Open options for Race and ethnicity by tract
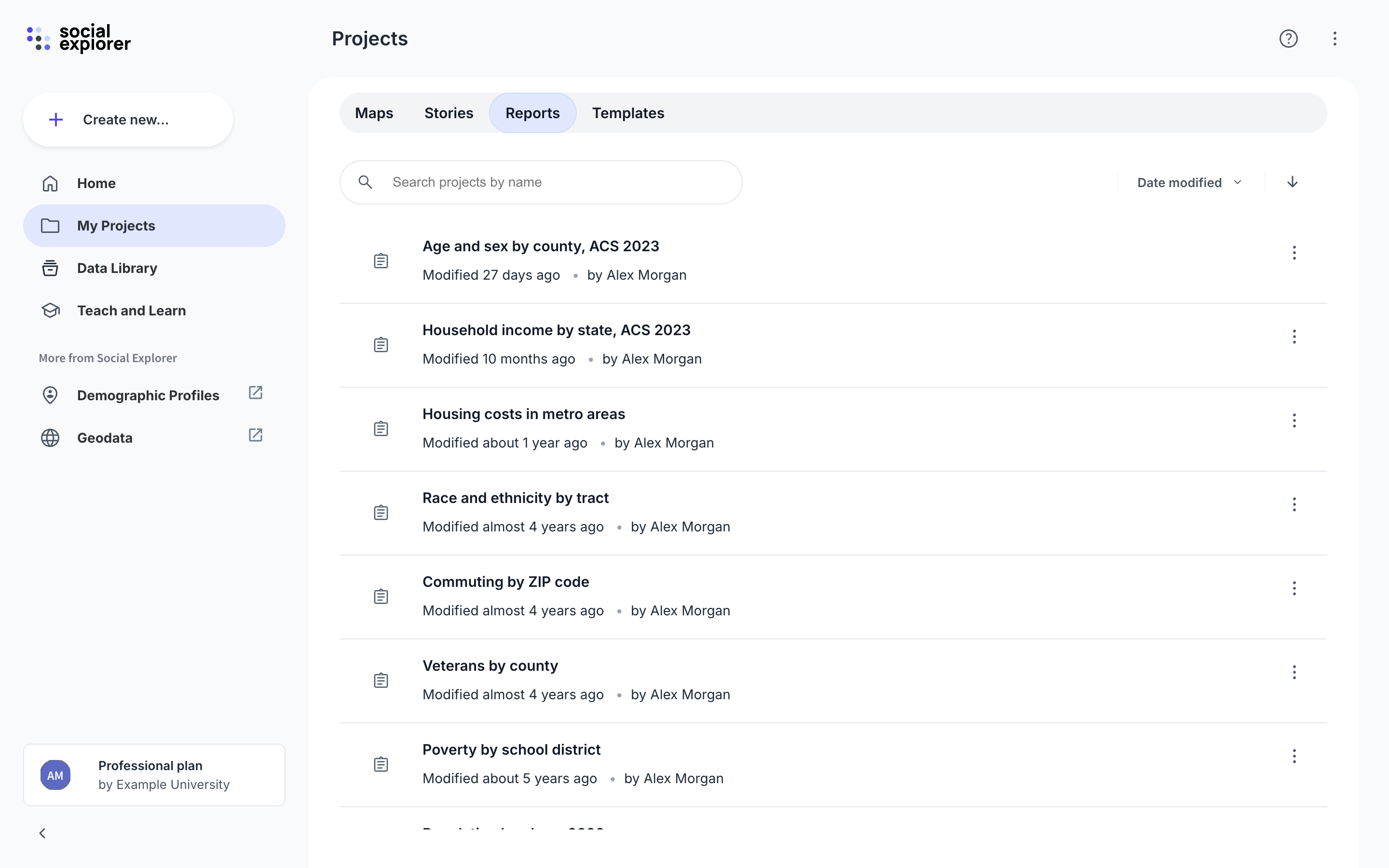Screen dimensions: 1389x868 pos(1294,504)
